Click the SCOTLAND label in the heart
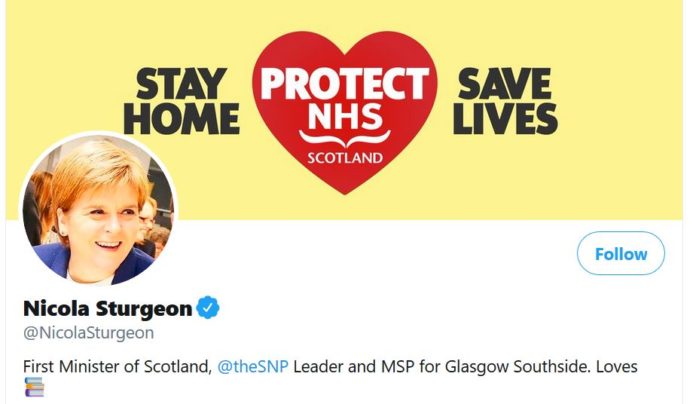The width and height of the screenshot is (696, 404). tap(345, 158)
